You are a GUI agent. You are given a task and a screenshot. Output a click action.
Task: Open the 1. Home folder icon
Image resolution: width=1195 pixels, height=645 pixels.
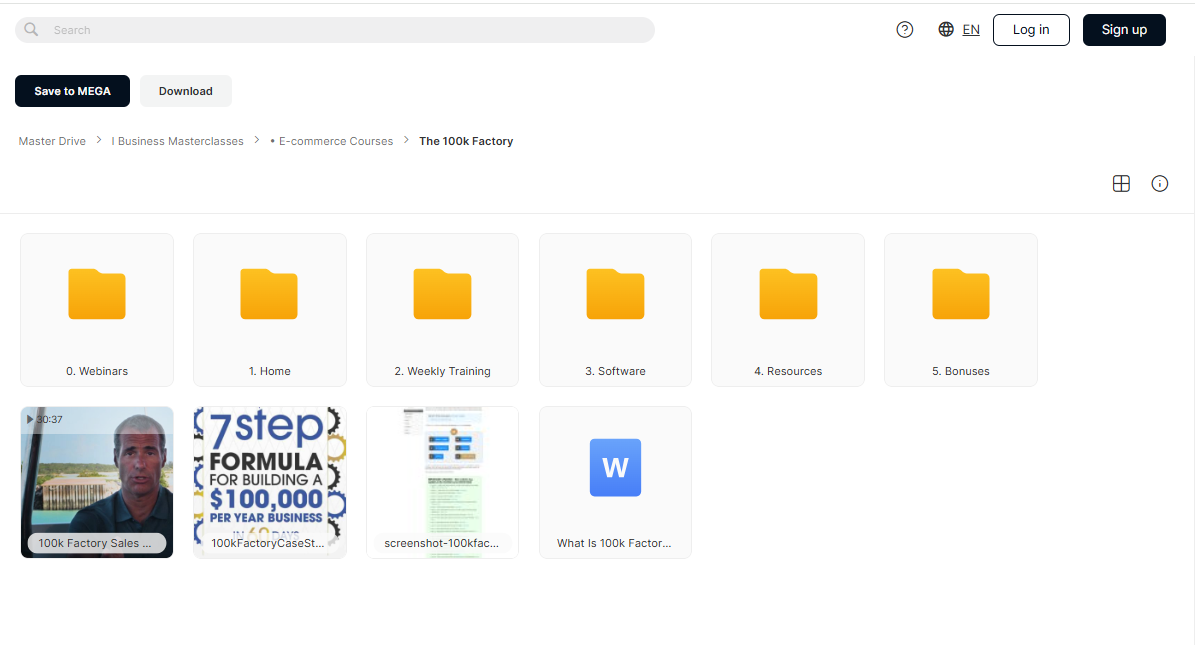tap(269, 294)
